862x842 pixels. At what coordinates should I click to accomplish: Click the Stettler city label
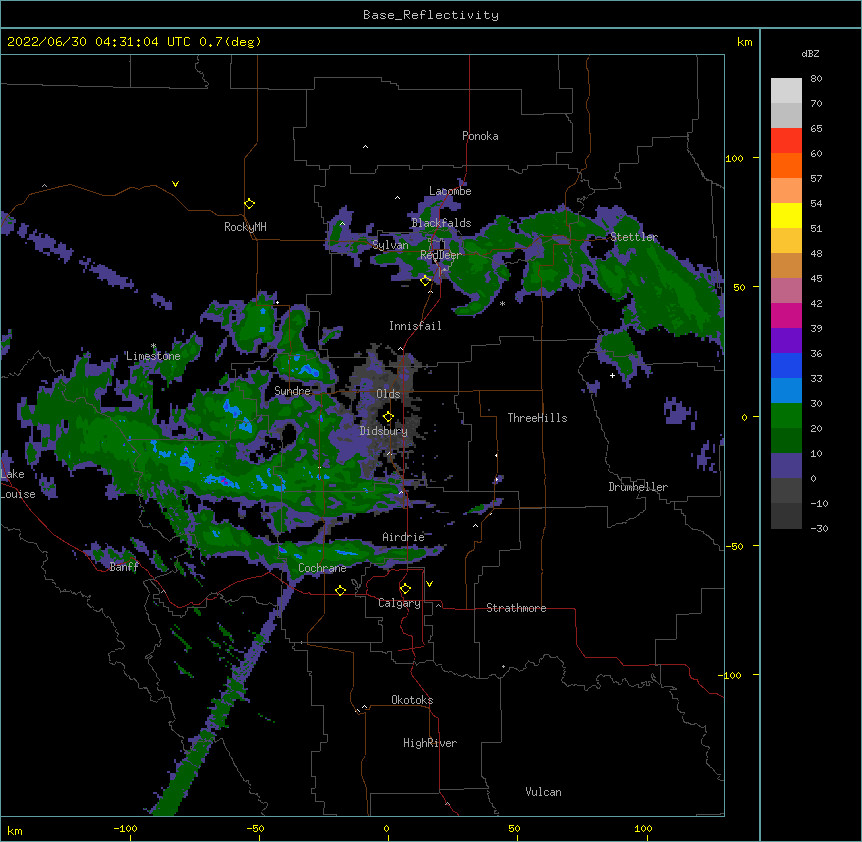(x=634, y=237)
